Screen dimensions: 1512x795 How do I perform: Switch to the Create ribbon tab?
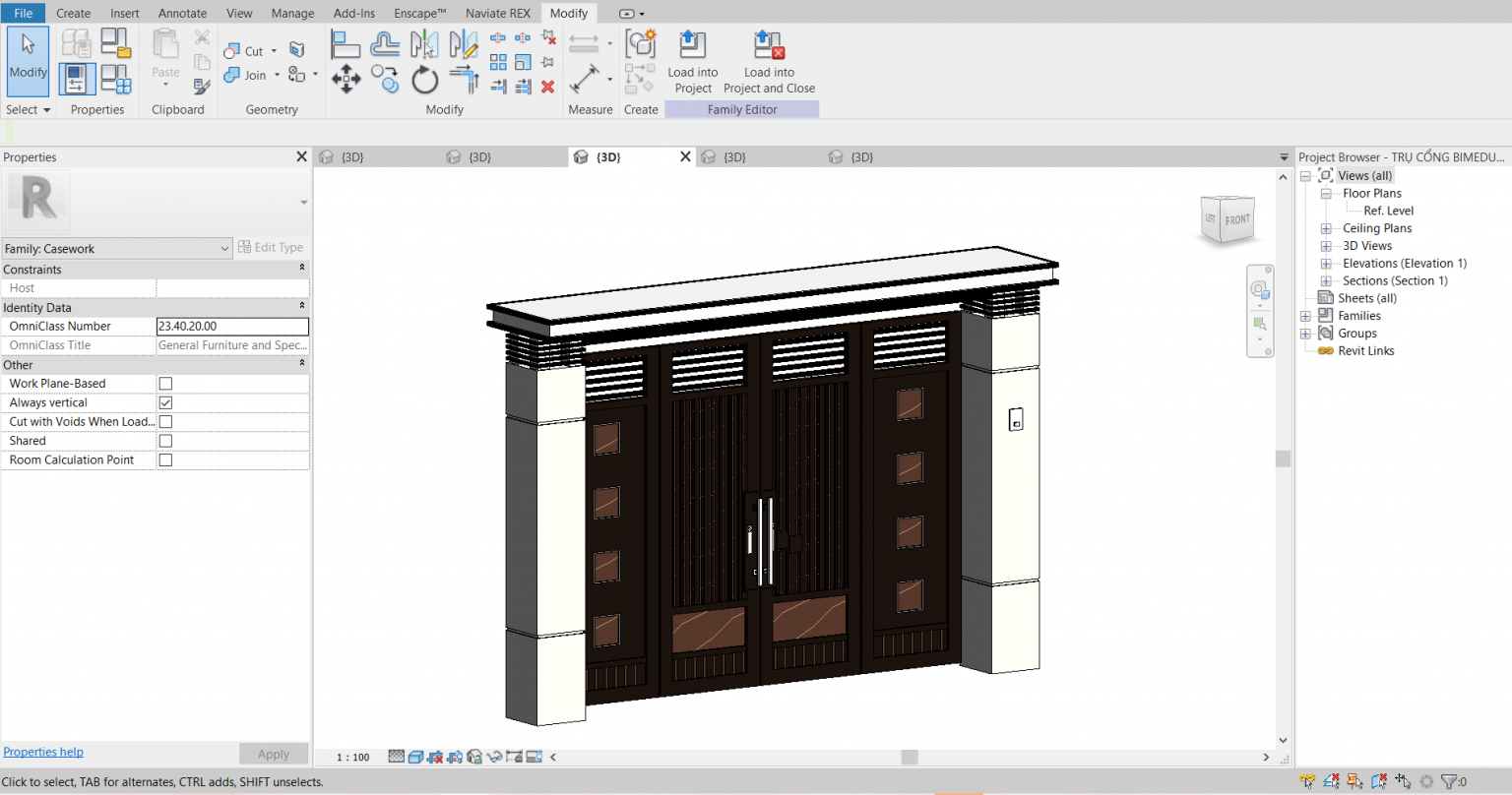pyautogui.click(x=73, y=13)
